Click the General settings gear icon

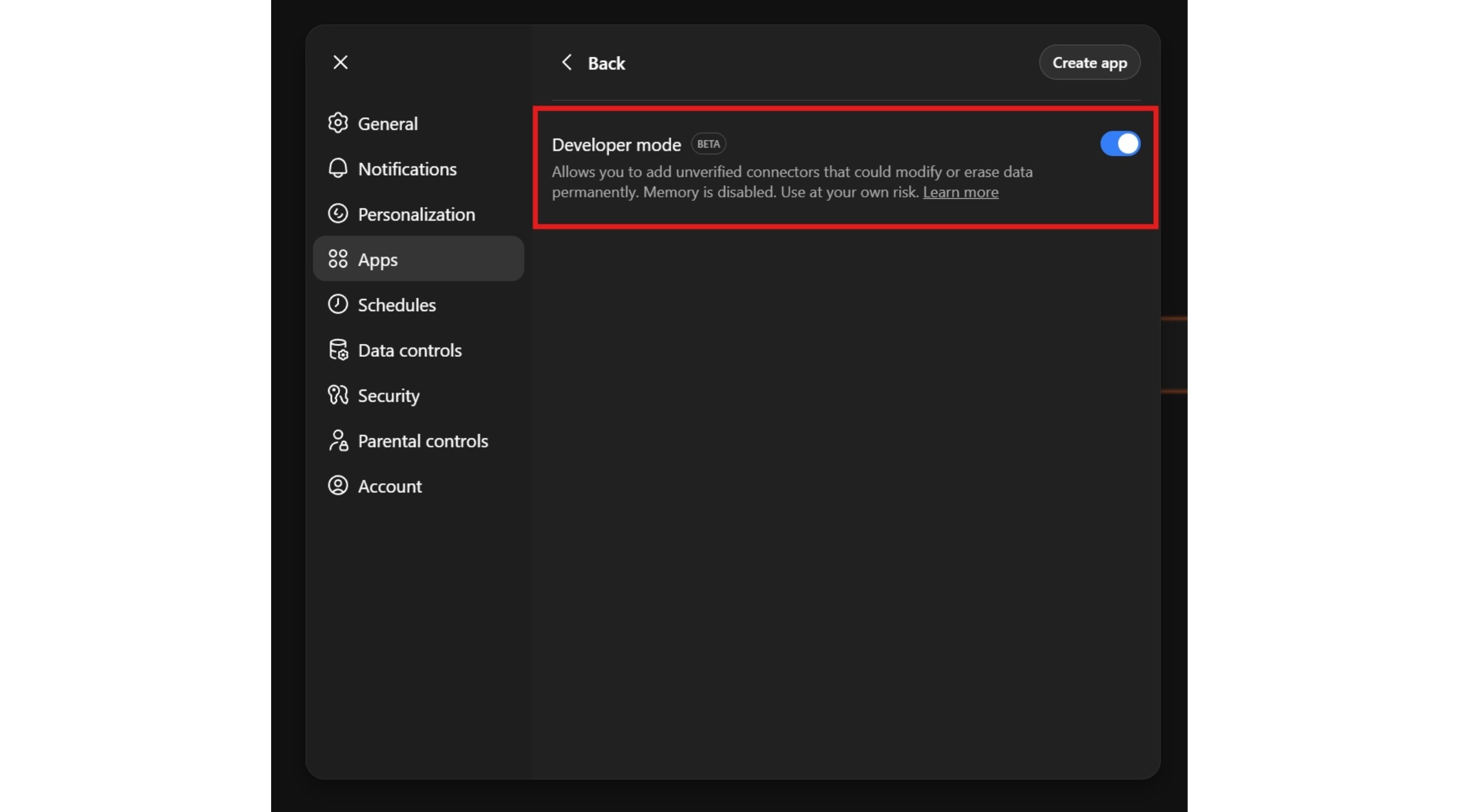coord(338,123)
